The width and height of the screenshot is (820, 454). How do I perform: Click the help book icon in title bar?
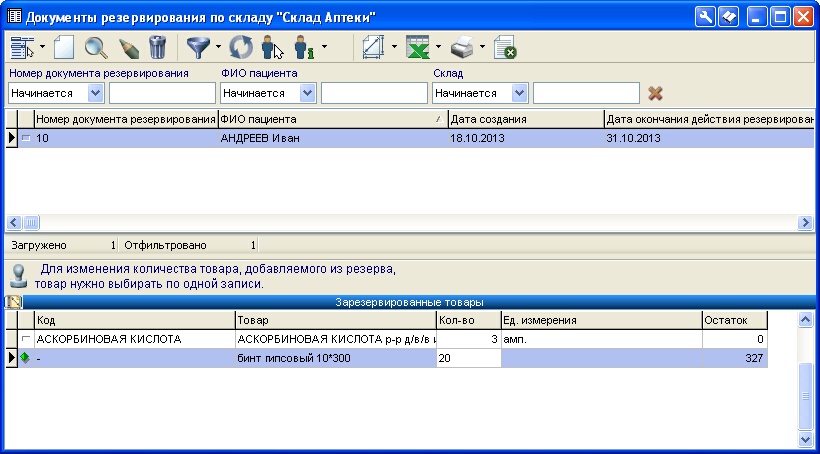point(728,17)
